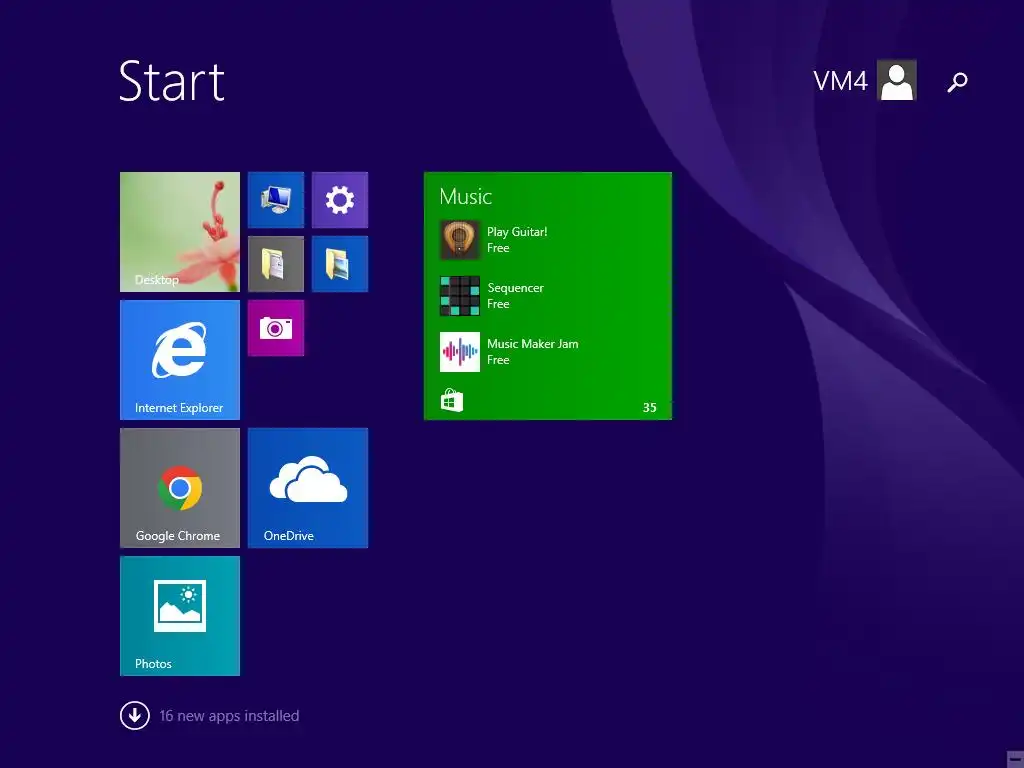Click '16 new apps installed' text
This screenshot has height=768, width=1024.
tap(229, 716)
